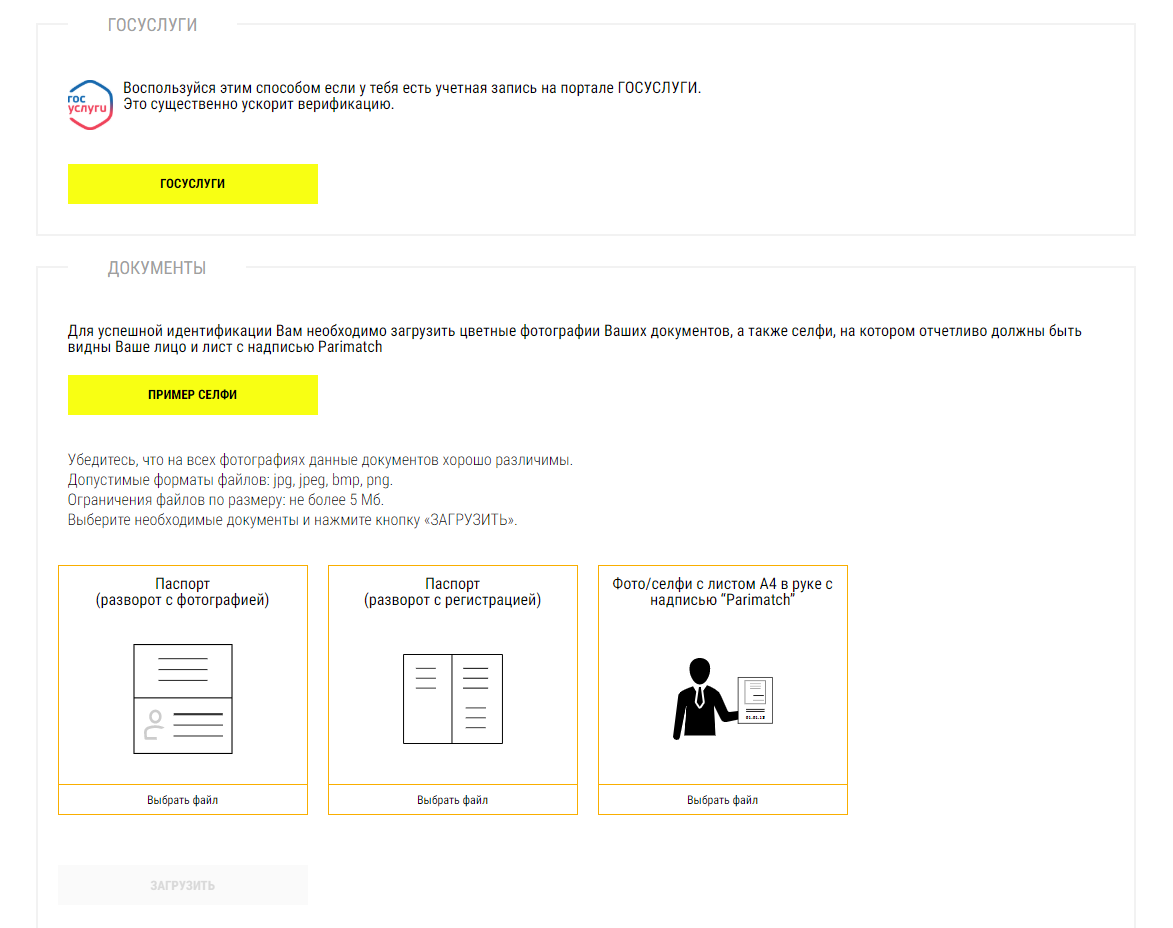
Task: Click the passport registration spread book icon
Action: [x=452, y=698]
